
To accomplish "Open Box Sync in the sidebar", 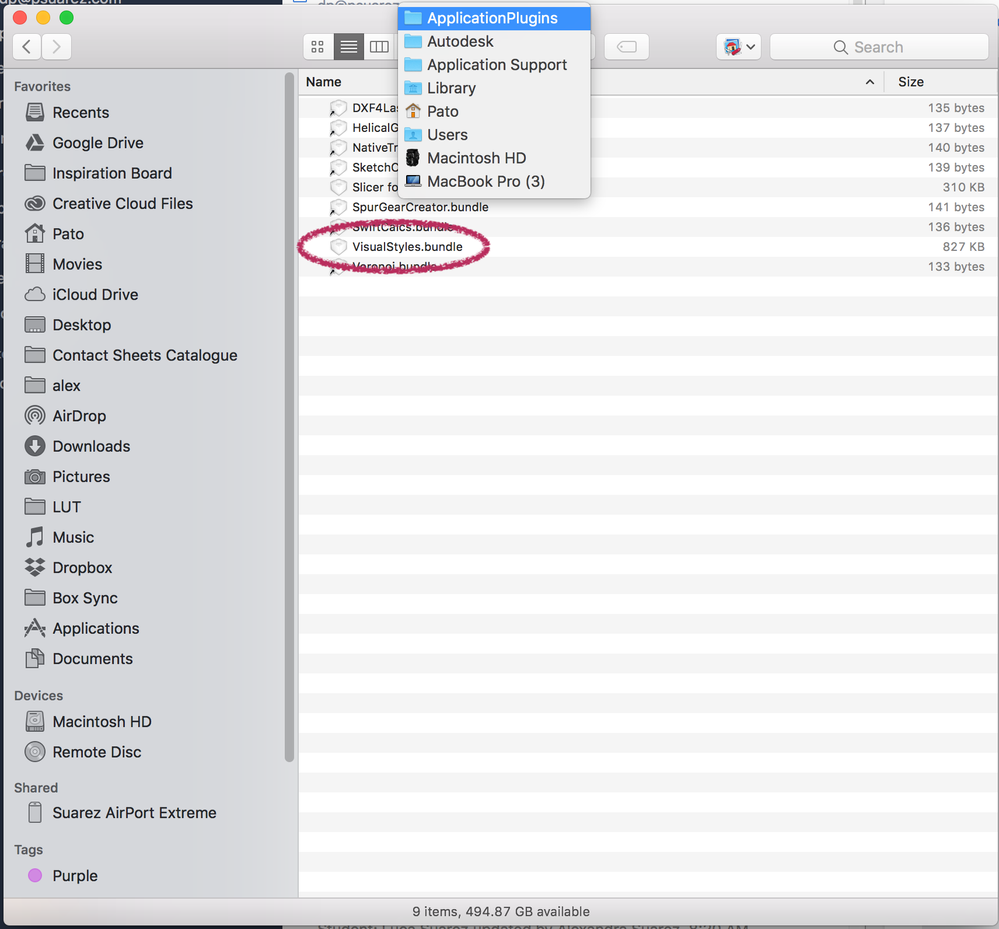I will 71,598.
